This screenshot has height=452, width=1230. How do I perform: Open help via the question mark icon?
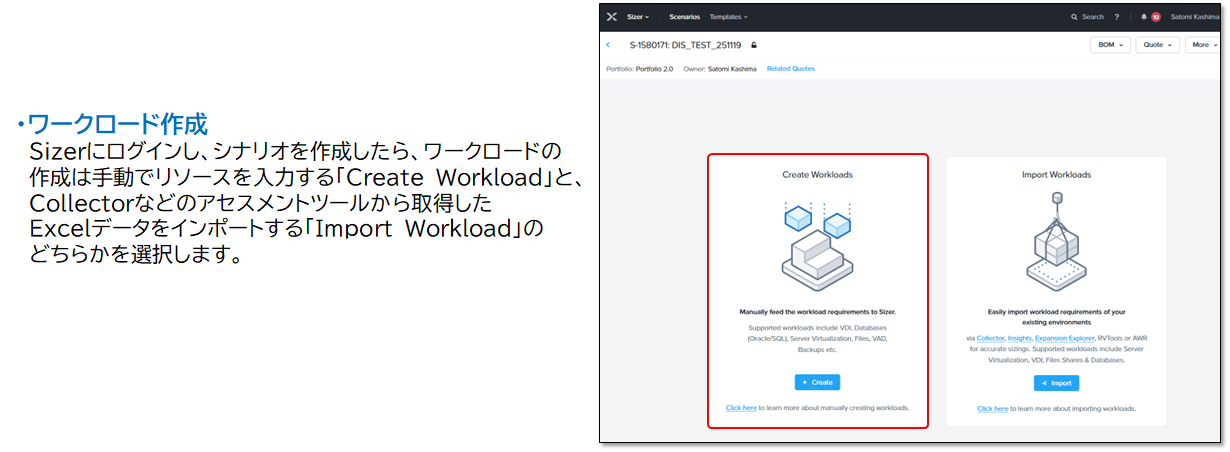pos(1116,17)
